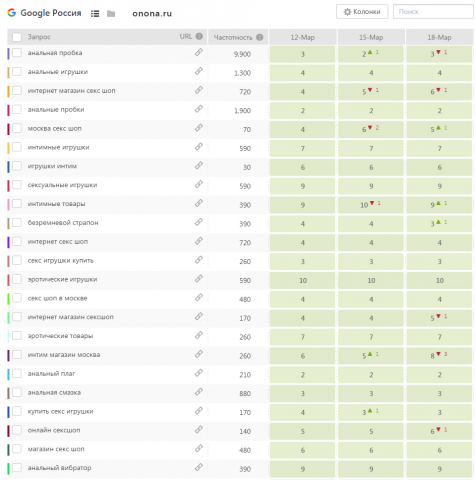The width and height of the screenshot is (476, 480).
Task: Click the Поиск search field
Action: [x=433, y=12]
